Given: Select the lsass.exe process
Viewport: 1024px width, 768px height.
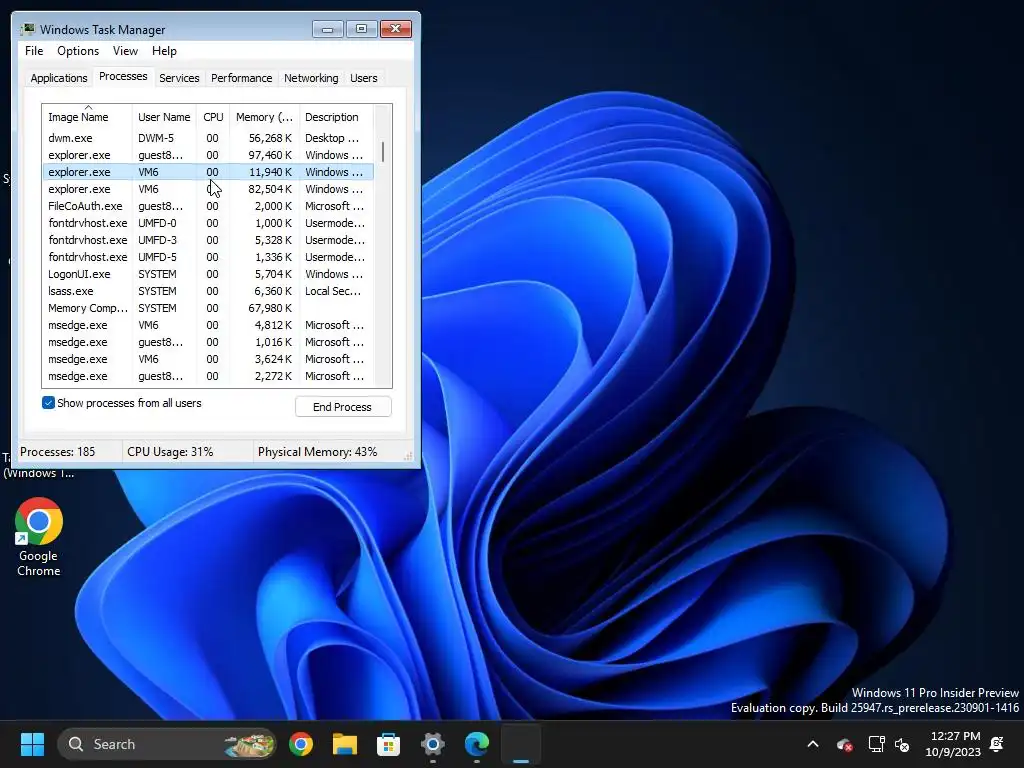Looking at the screenshot, I should click(x=208, y=291).
